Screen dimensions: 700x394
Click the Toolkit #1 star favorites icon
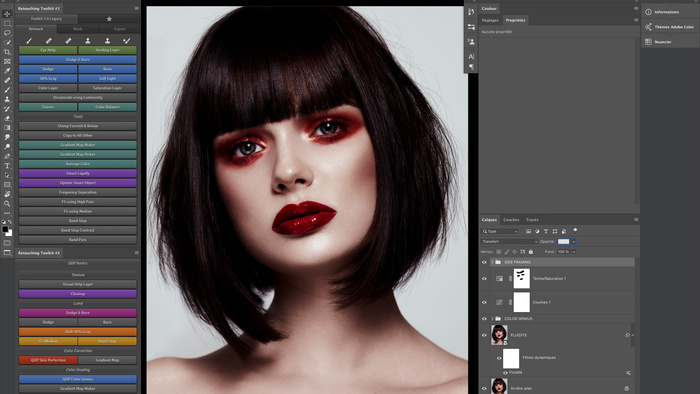point(109,19)
